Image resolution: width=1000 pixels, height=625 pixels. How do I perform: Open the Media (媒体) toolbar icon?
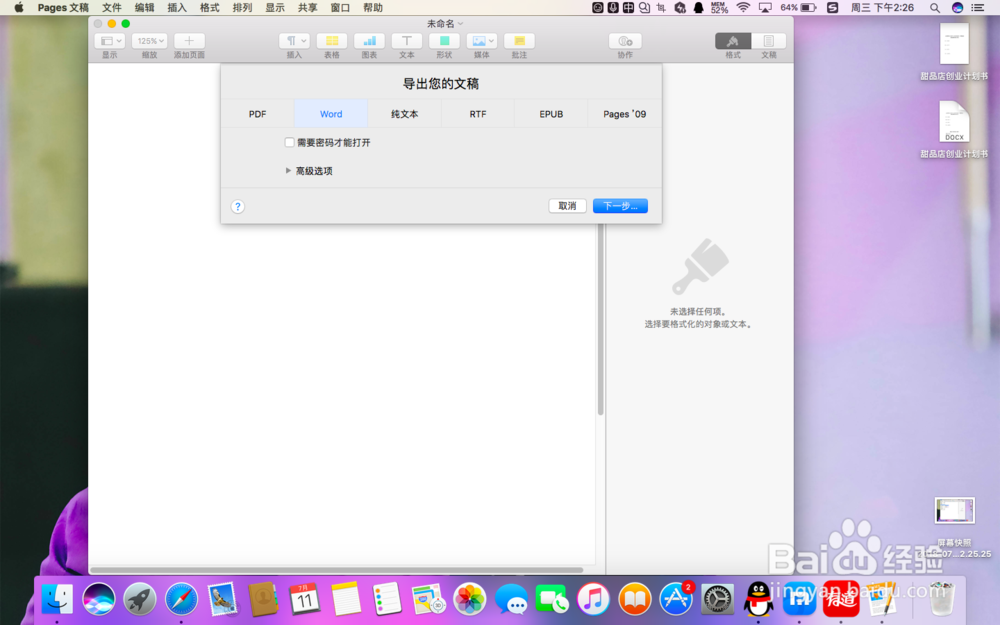click(x=482, y=41)
